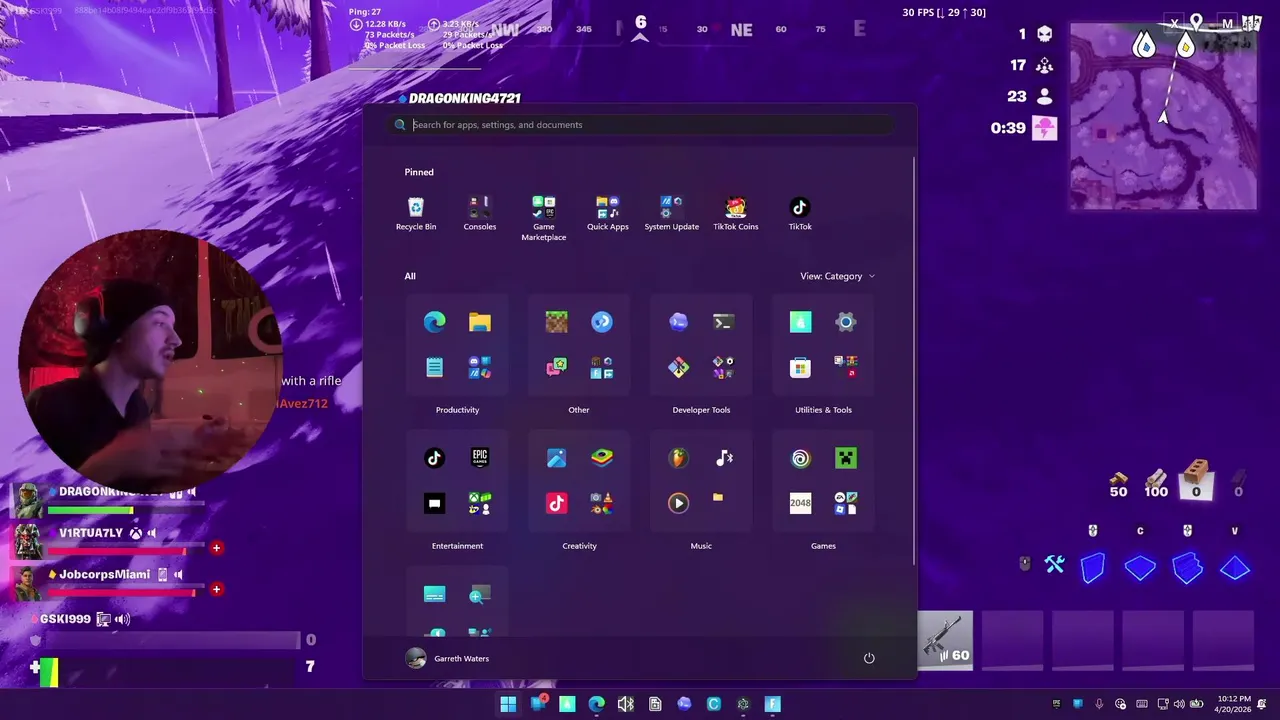Select the Music group label
This screenshot has width=1280, height=720.
pyautogui.click(x=701, y=546)
